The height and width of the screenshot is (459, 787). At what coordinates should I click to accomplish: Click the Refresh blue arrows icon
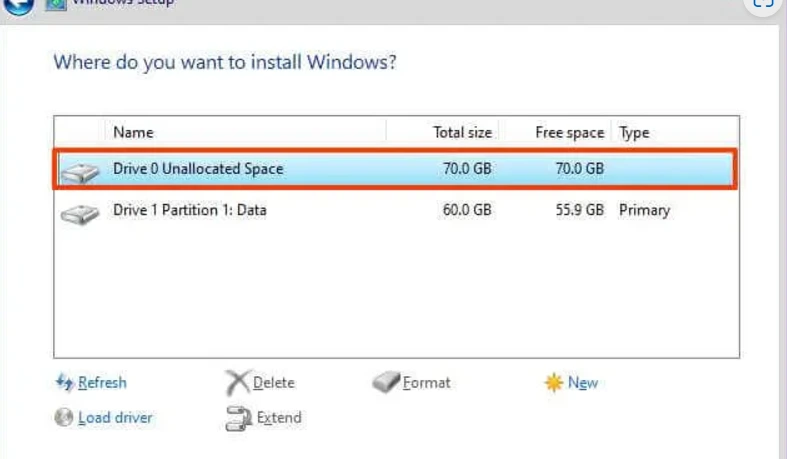coord(64,382)
